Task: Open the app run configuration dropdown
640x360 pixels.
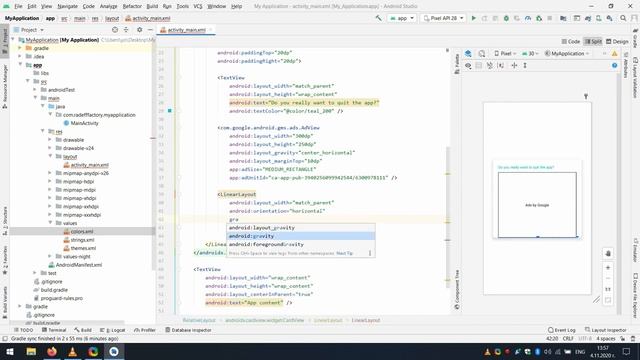Action: (x=402, y=18)
